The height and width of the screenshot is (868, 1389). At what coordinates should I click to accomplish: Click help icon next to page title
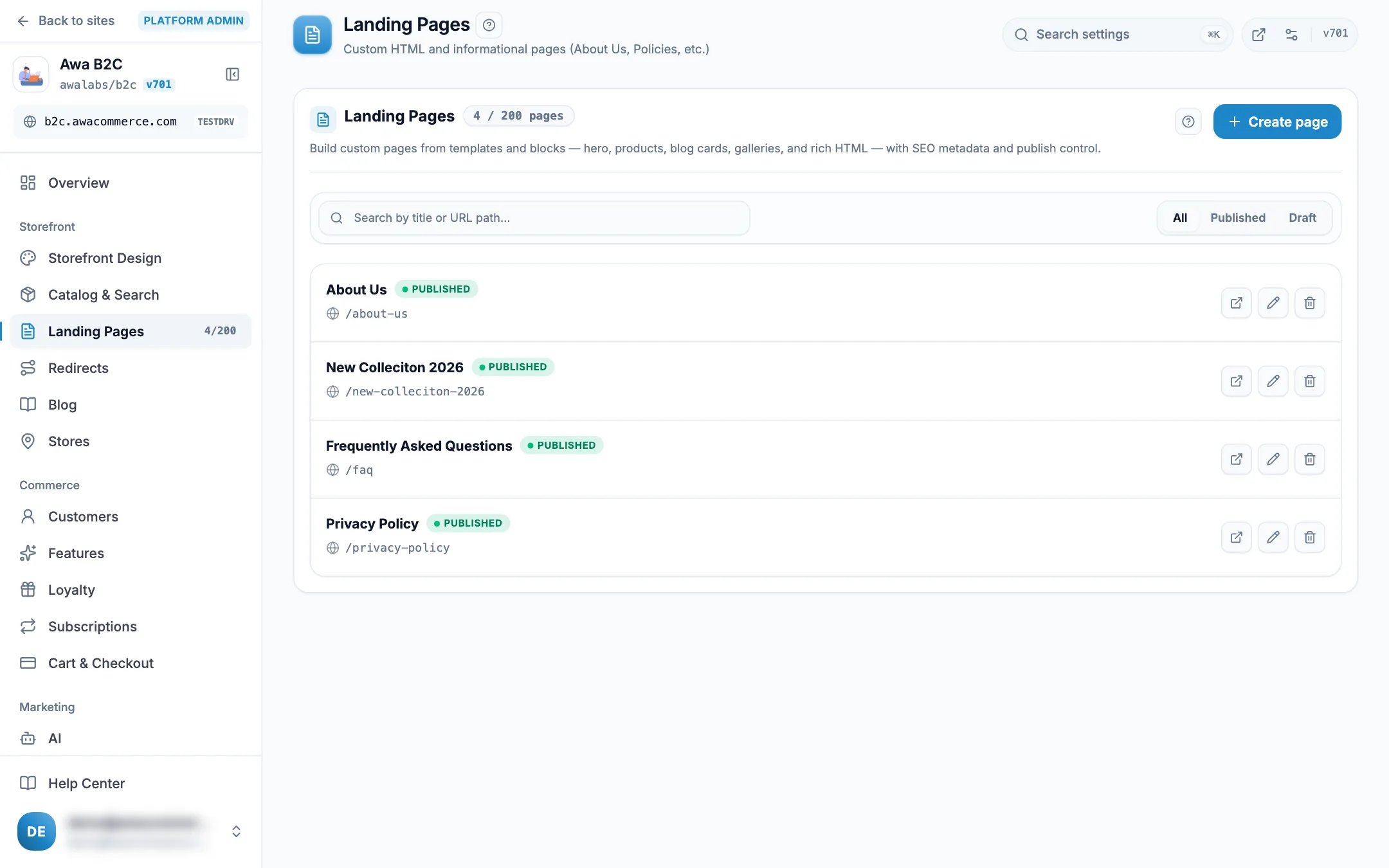489,25
